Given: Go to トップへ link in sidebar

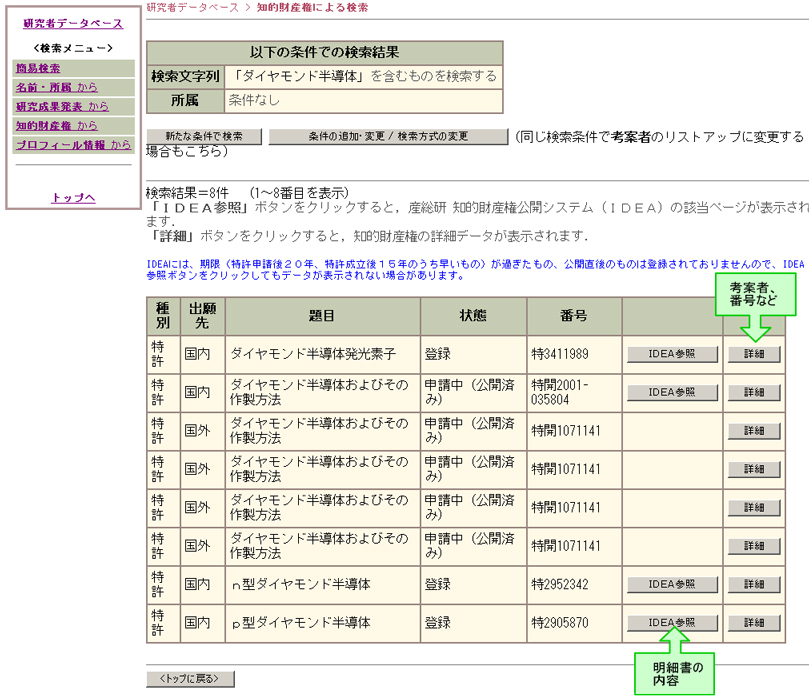Looking at the screenshot, I should tap(73, 198).
